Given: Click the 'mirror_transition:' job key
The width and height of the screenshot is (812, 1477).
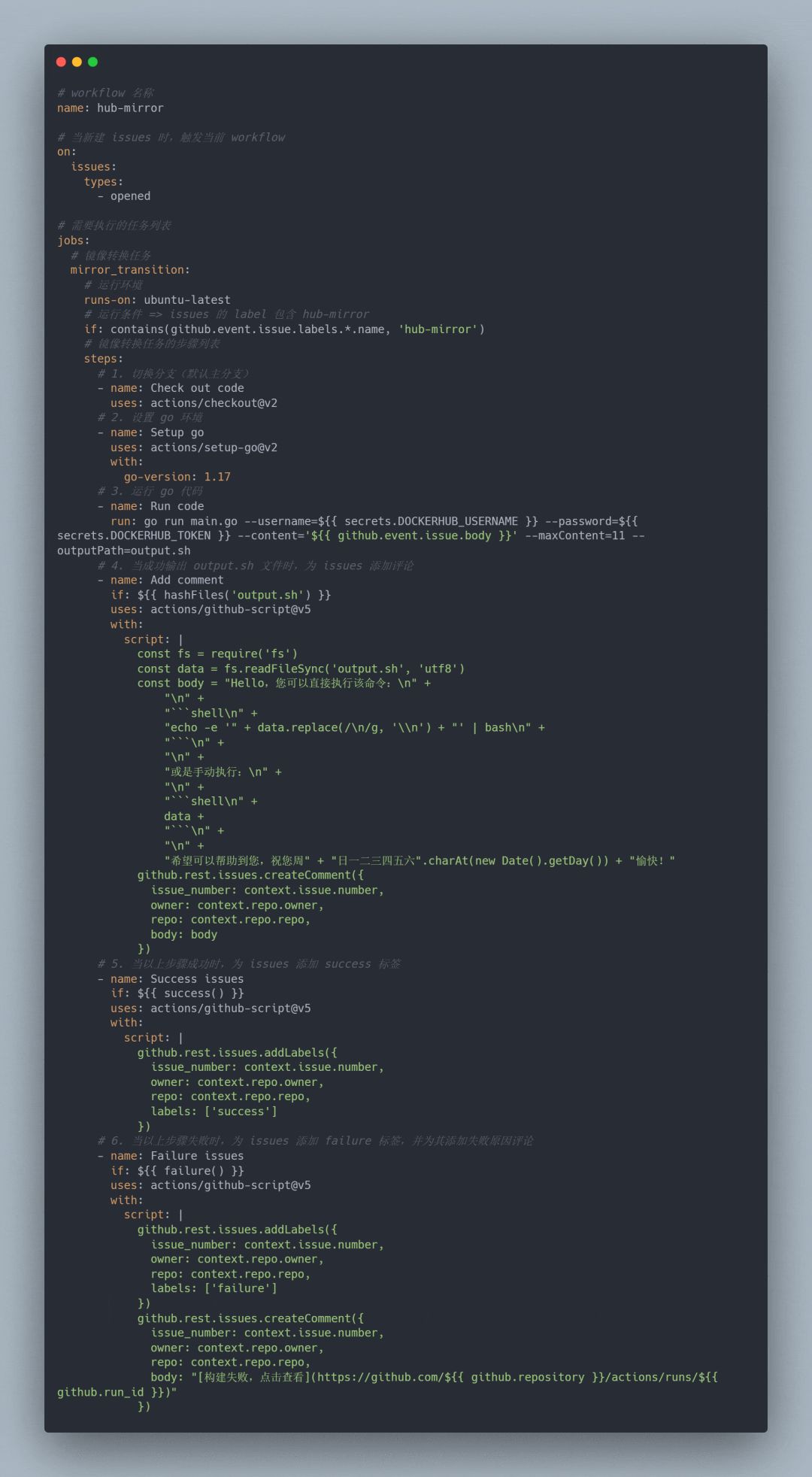Looking at the screenshot, I should pos(130,270).
